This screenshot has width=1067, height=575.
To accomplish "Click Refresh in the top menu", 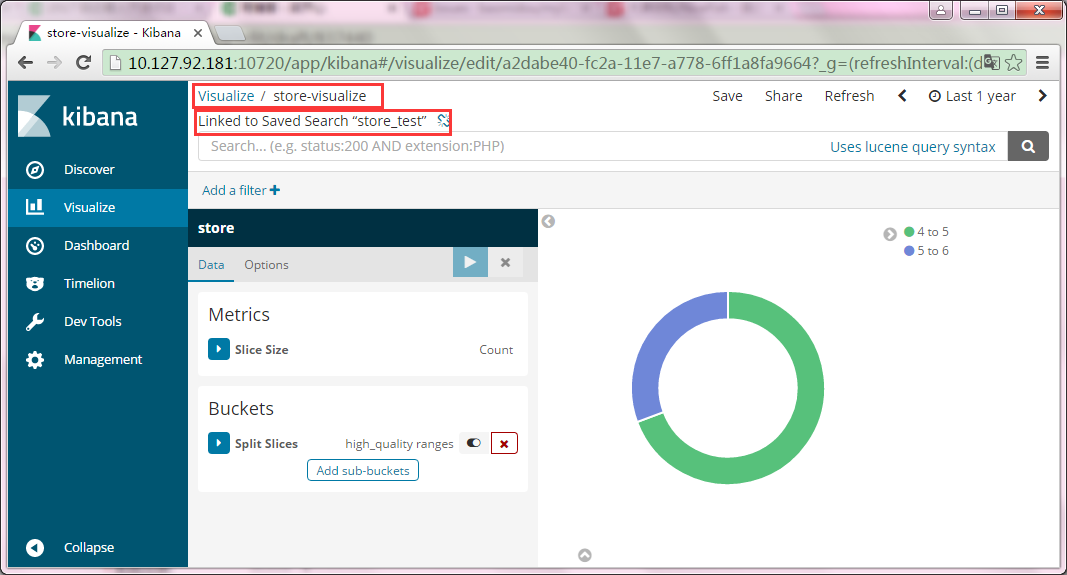I will click(x=849, y=96).
